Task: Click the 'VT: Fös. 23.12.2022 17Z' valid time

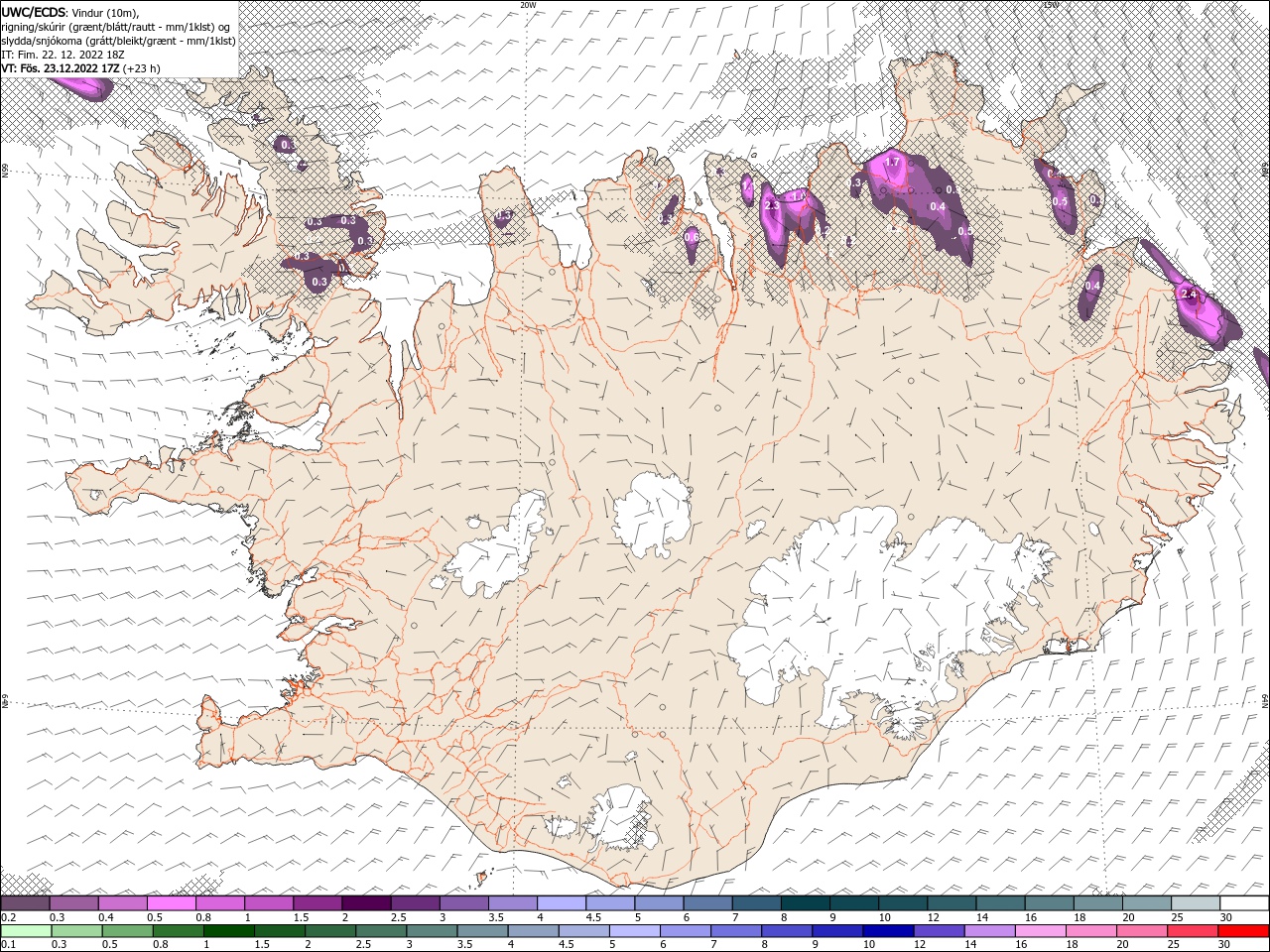Action: 61,68
